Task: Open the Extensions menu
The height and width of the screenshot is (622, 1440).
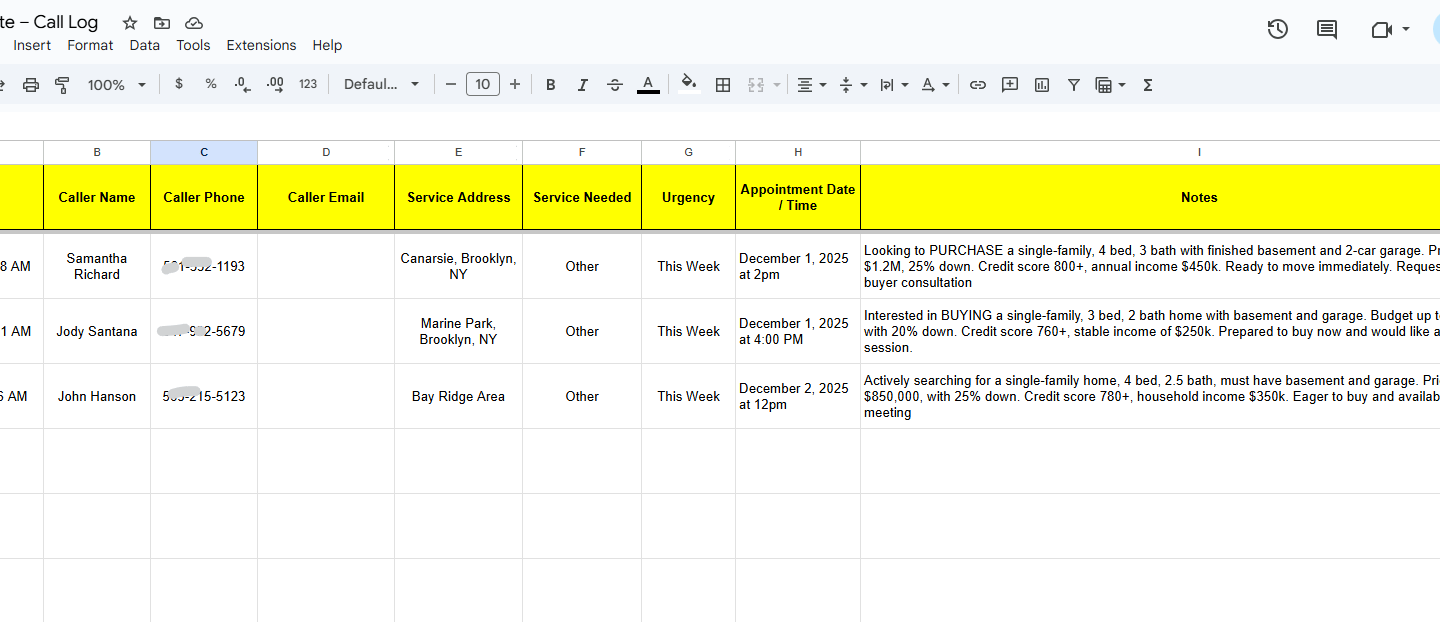Action: pos(261,45)
